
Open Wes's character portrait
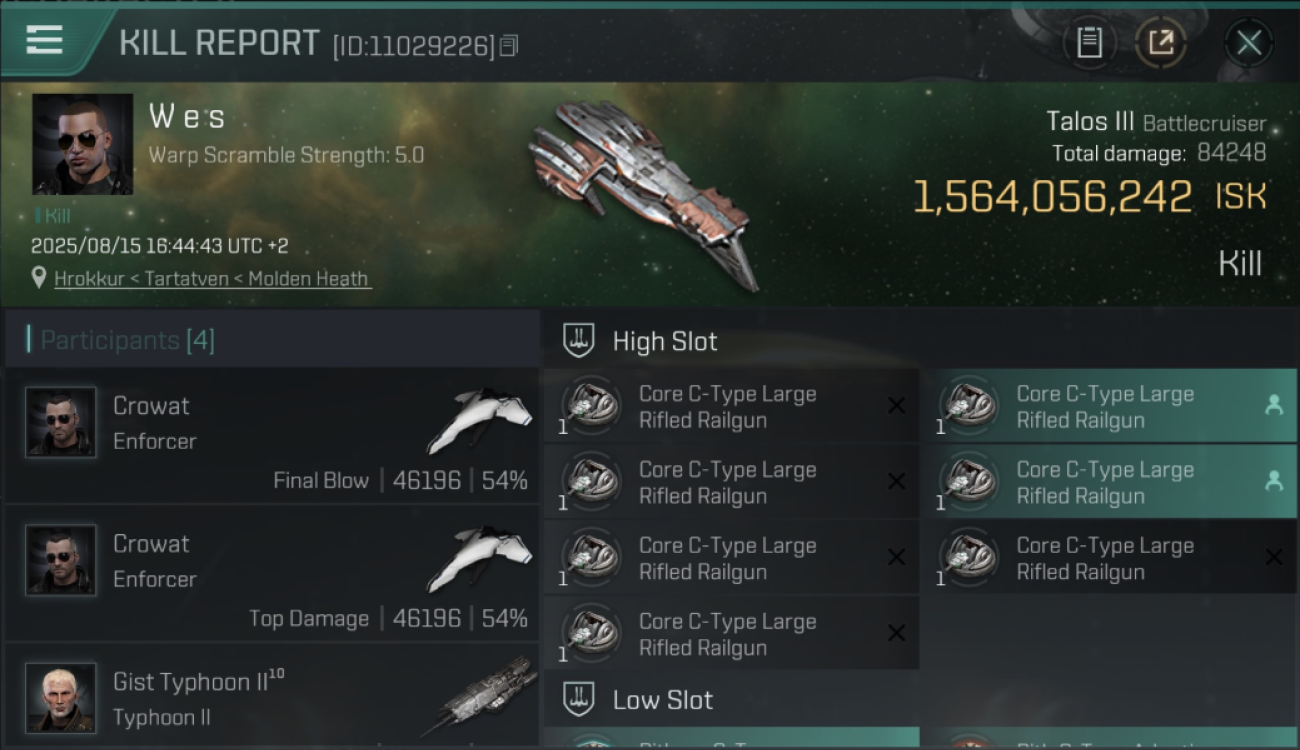pyautogui.click(x=83, y=144)
